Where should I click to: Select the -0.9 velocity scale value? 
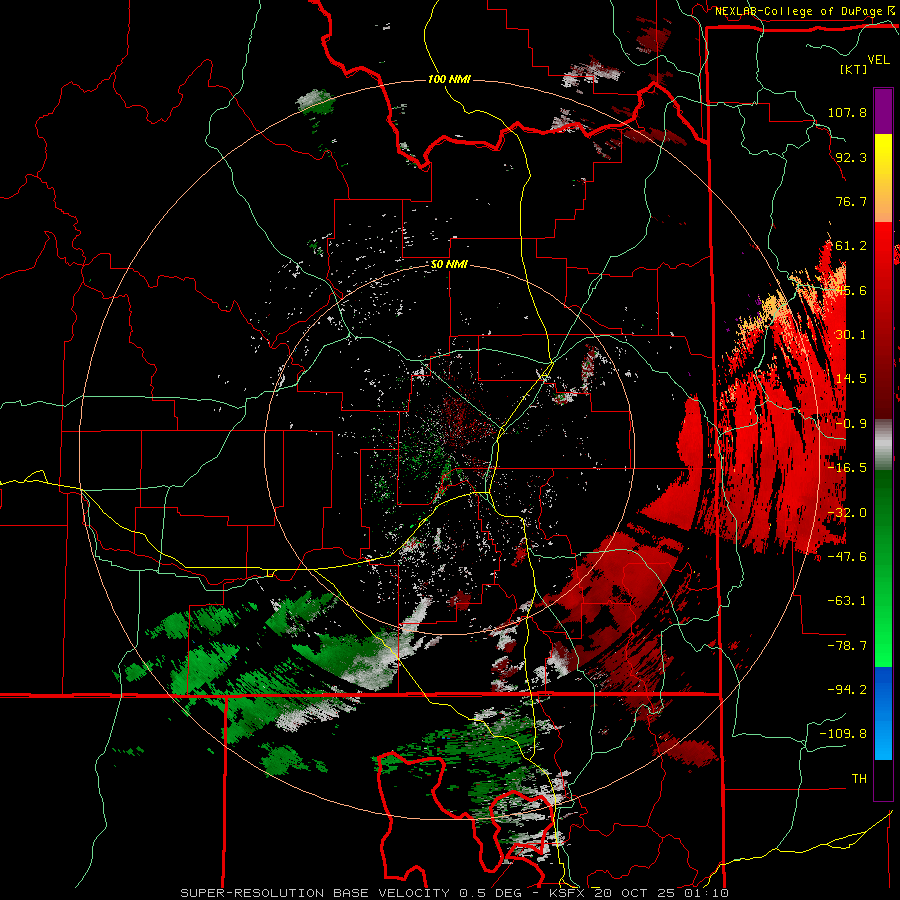coord(851,424)
